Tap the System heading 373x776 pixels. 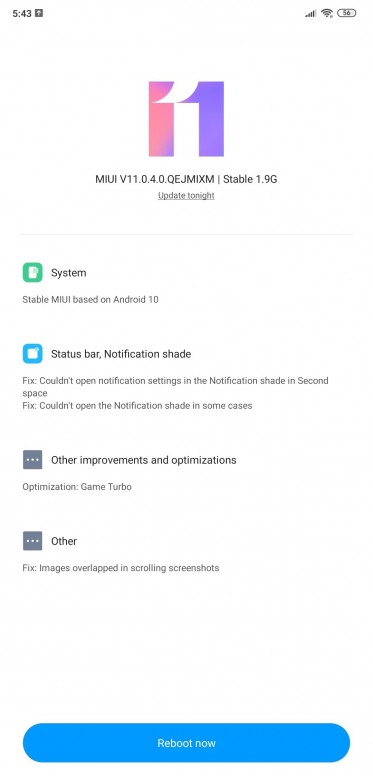point(68,273)
